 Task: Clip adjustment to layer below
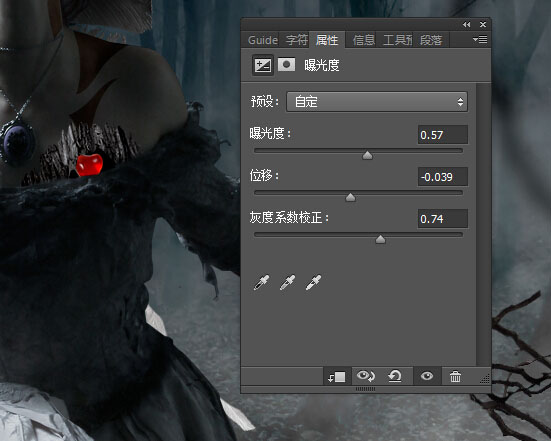[337, 377]
